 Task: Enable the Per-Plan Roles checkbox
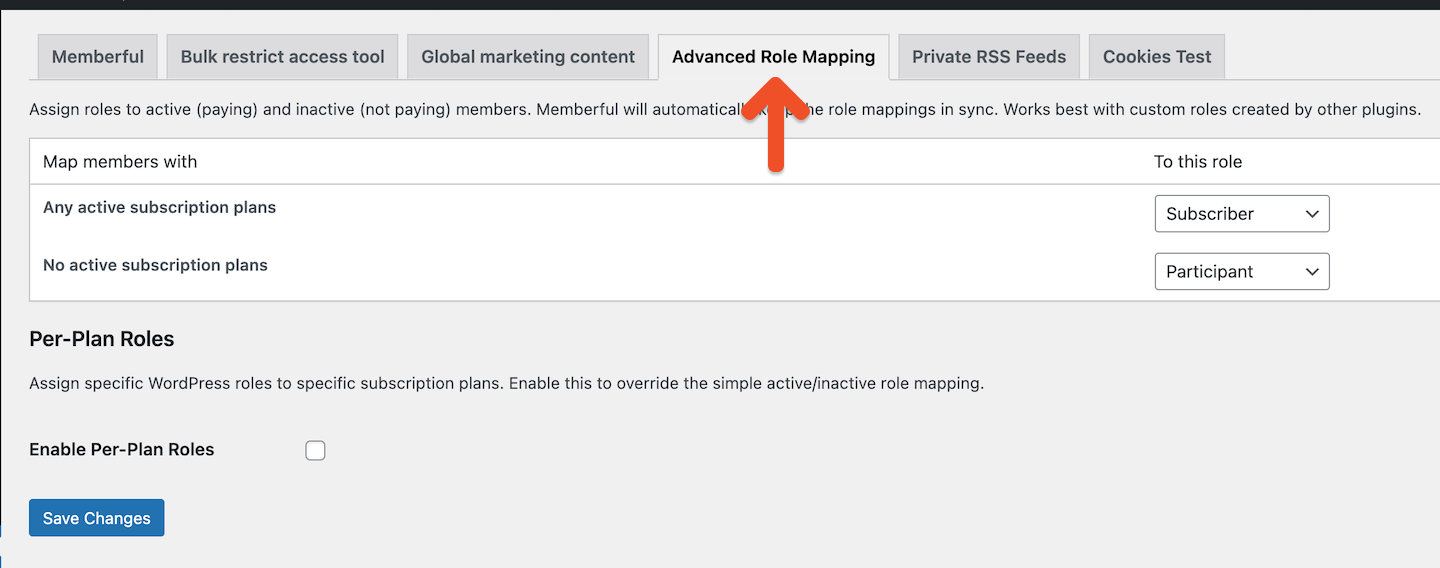[x=315, y=450]
